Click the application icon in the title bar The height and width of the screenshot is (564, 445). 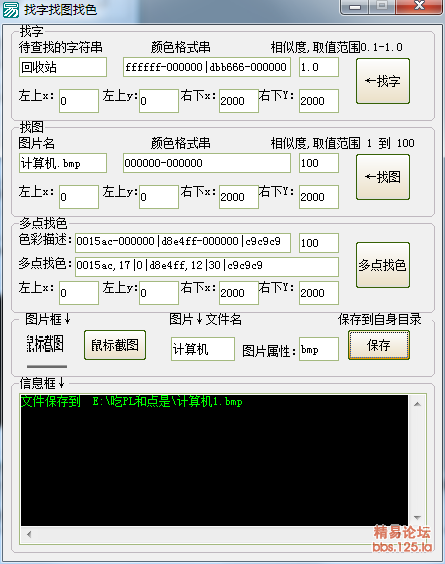click(11, 10)
